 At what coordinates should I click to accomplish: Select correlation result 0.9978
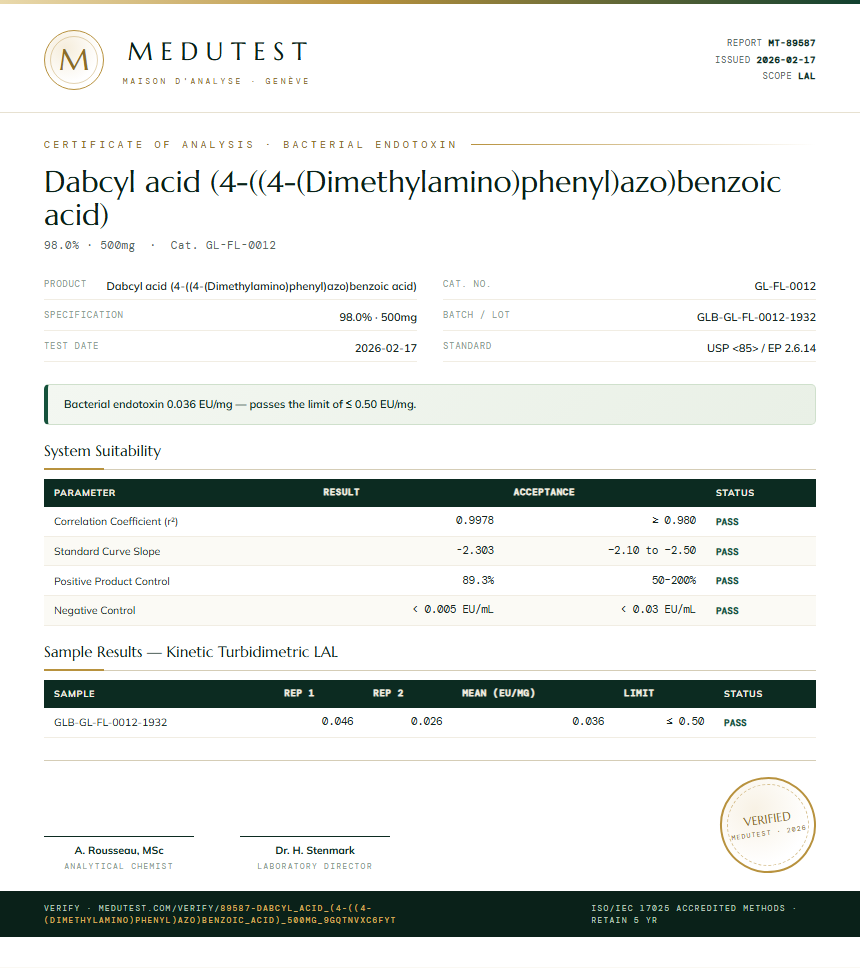(x=475, y=520)
